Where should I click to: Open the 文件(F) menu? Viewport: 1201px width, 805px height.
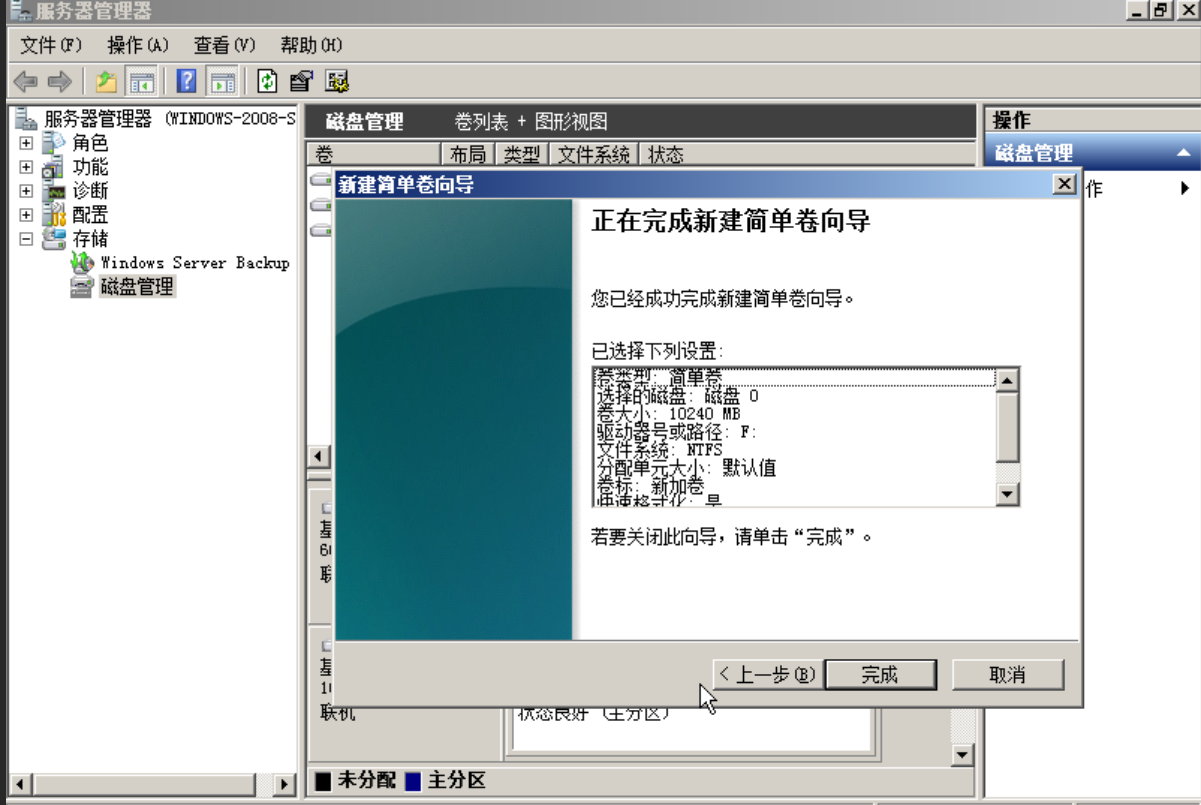point(51,45)
